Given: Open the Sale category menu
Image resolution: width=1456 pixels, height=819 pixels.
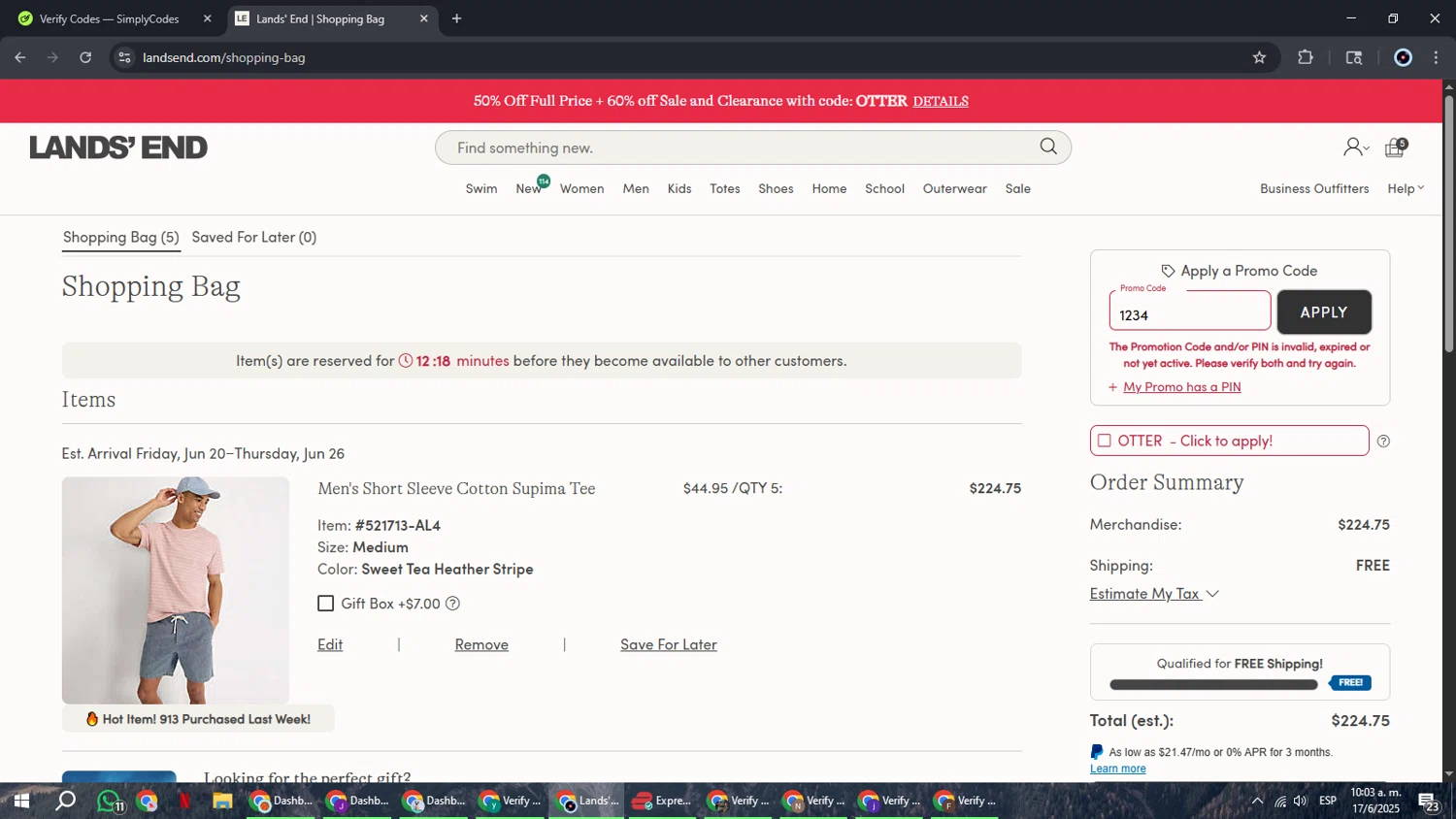Looking at the screenshot, I should [x=1018, y=188].
